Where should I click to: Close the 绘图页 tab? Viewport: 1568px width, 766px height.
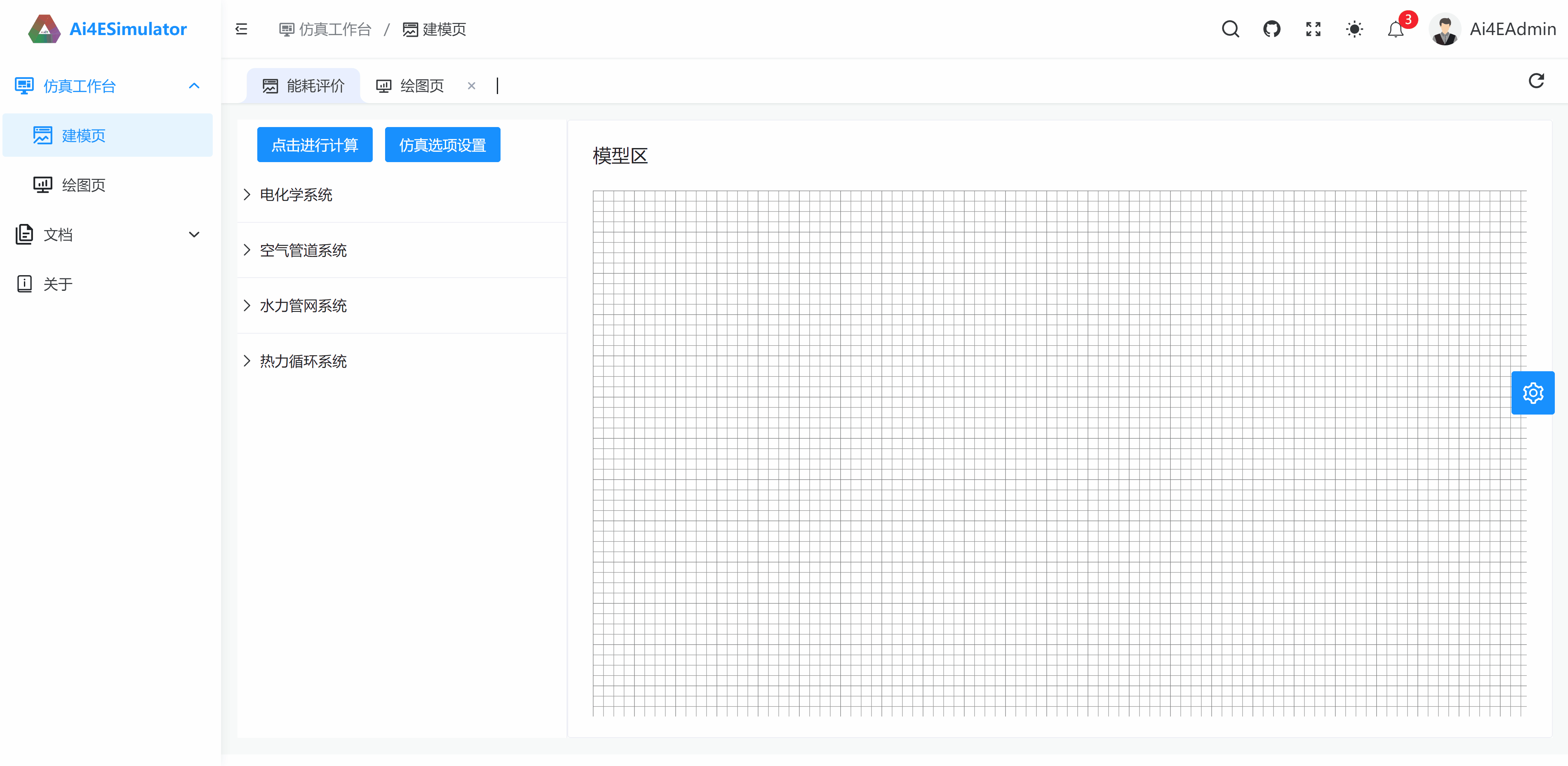[x=471, y=86]
